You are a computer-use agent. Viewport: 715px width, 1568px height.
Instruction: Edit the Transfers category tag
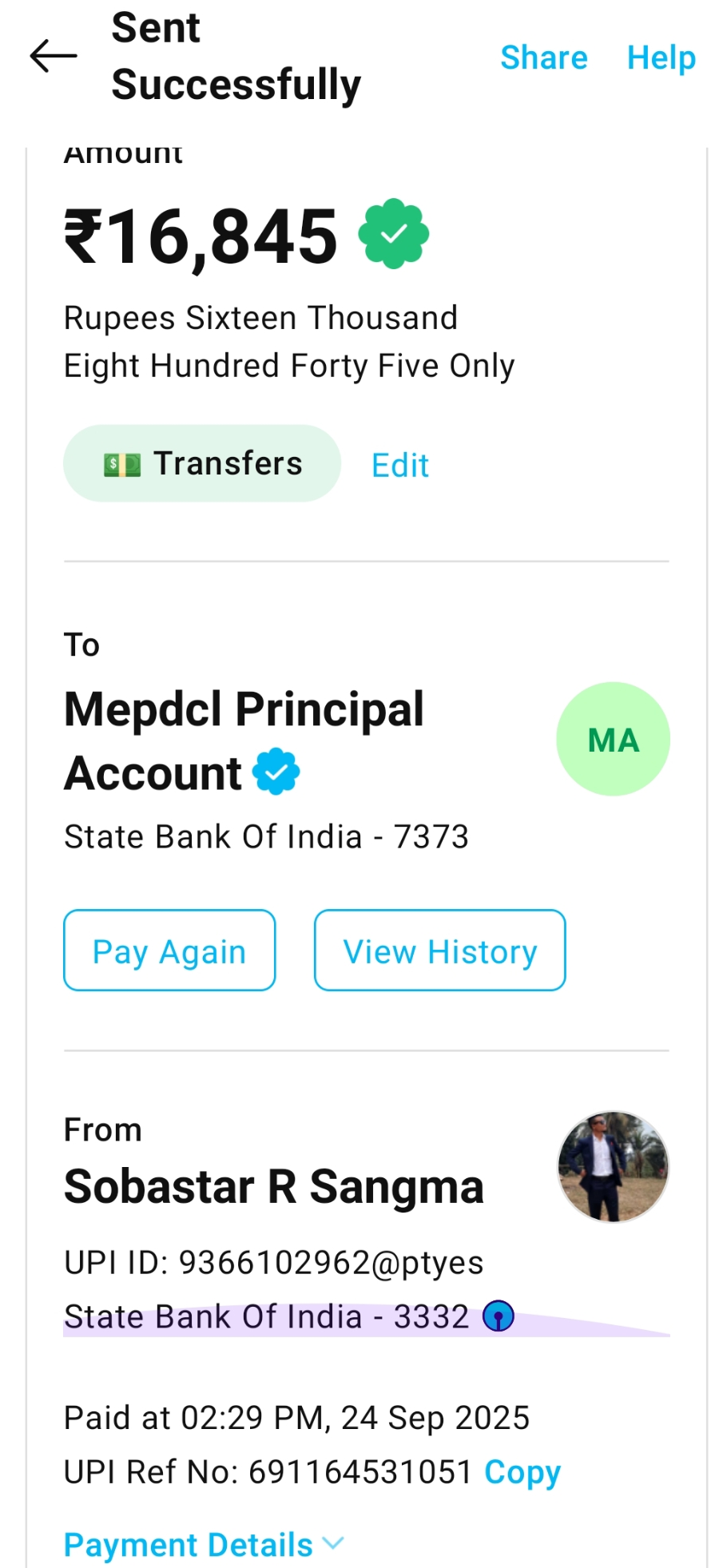coord(400,465)
